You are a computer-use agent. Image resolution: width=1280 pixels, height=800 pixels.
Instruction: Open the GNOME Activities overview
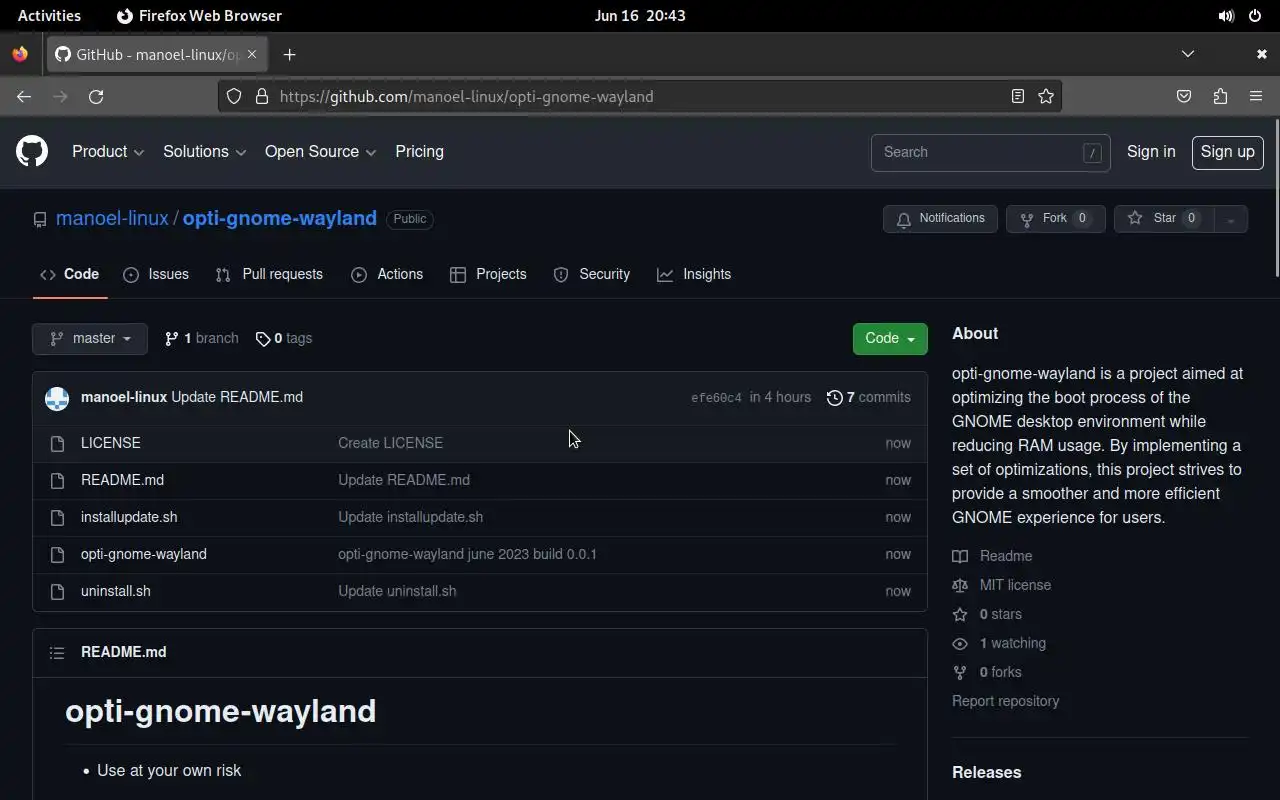tap(49, 16)
